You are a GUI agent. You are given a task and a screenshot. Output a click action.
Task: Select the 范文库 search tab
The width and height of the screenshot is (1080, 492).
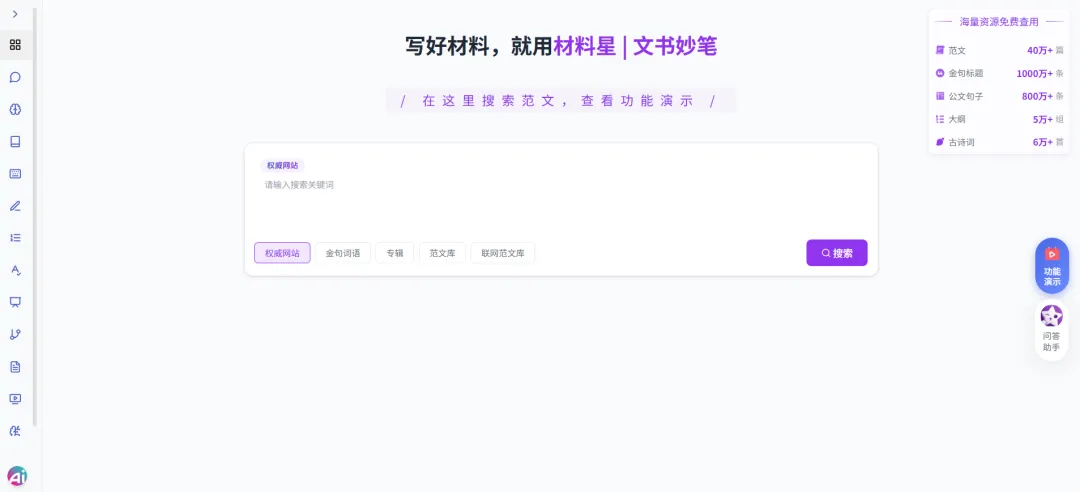442,253
